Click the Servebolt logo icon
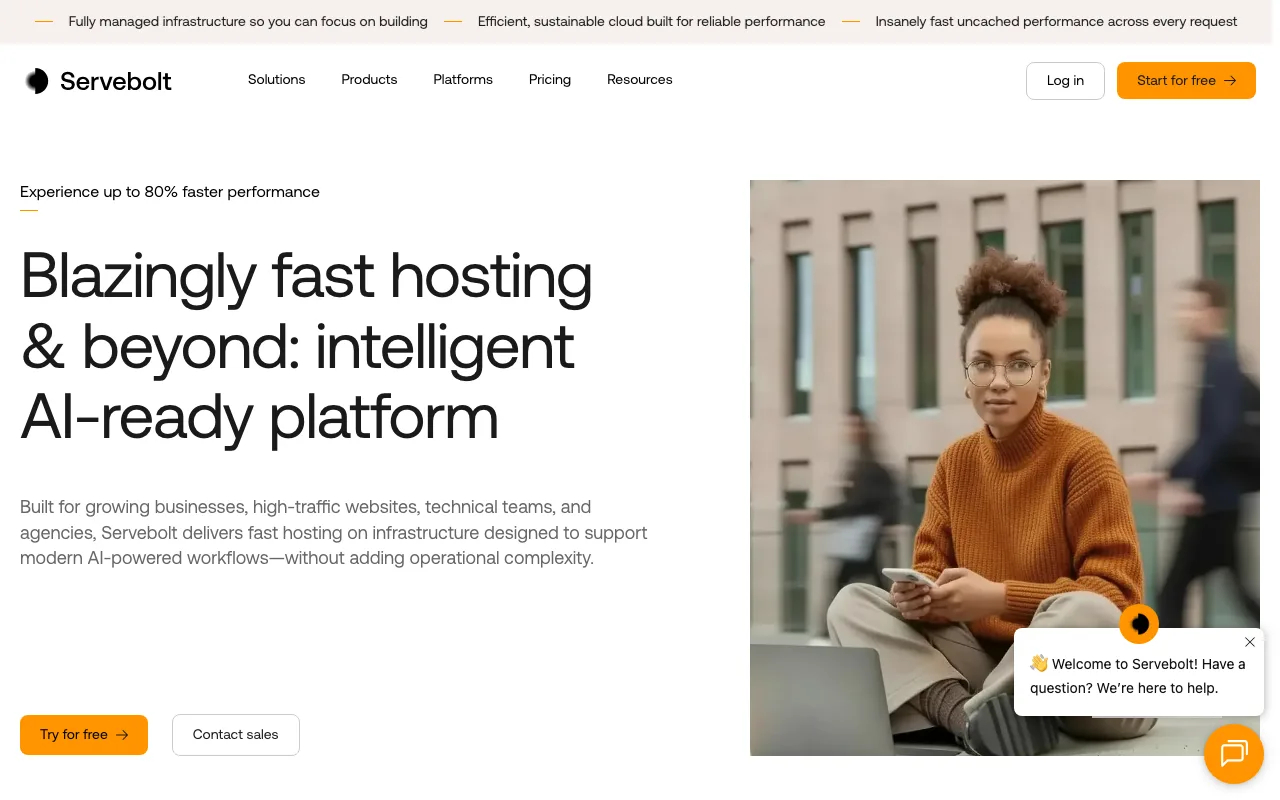Image resolution: width=1280 pixels, height=800 pixels. (x=37, y=81)
